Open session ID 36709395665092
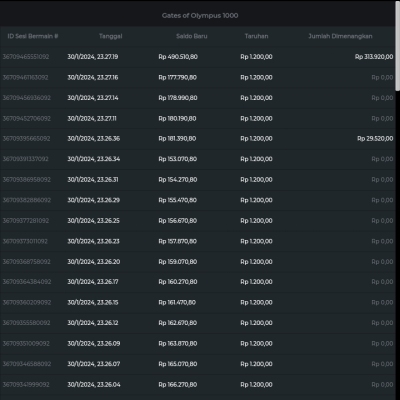This screenshot has width=400, height=400. tap(26, 138)
